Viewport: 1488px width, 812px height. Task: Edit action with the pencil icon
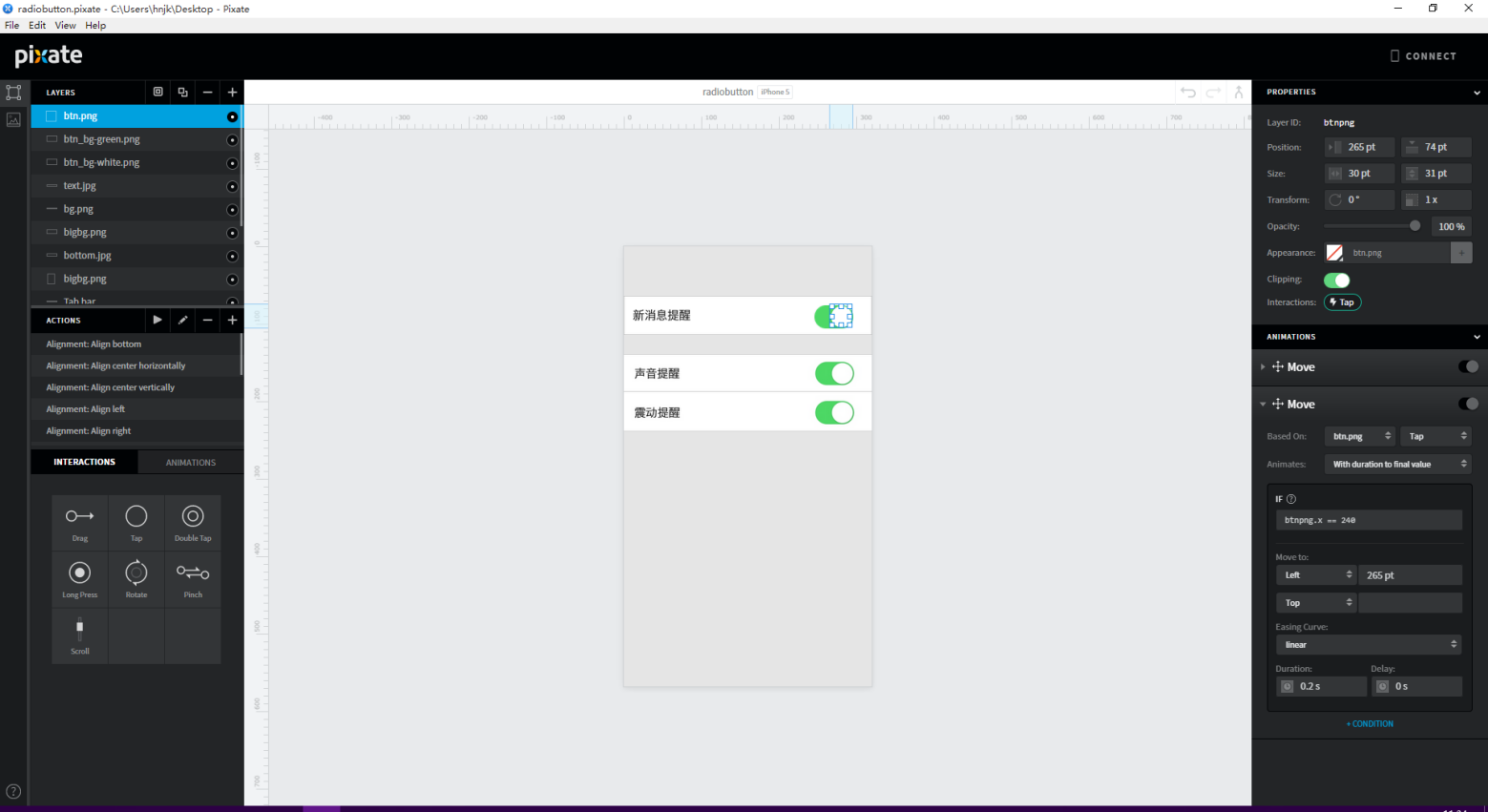[182, 320]
